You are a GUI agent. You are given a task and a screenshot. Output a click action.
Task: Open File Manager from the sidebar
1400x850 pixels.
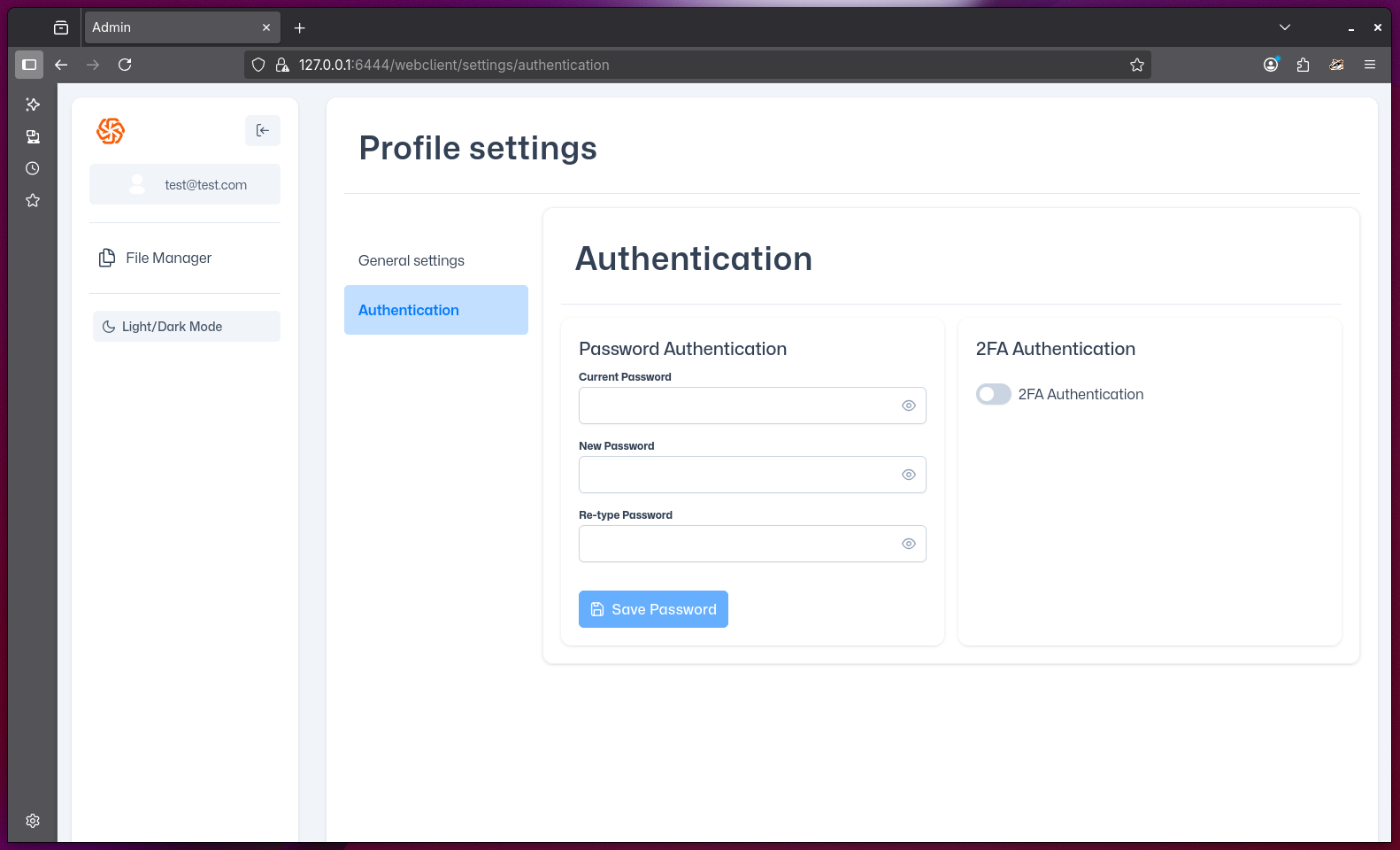(x=185, y=258)
